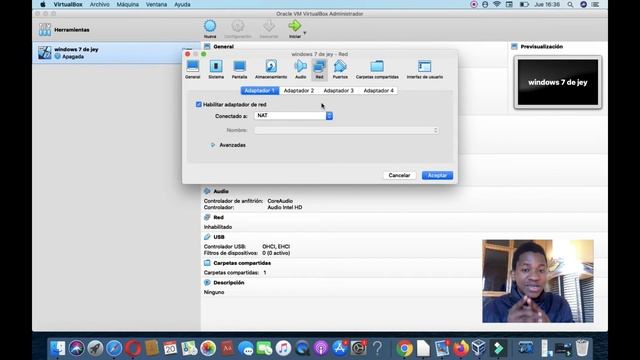
Task: Open the Sistema settings category
Action: [x=216, y=69]
